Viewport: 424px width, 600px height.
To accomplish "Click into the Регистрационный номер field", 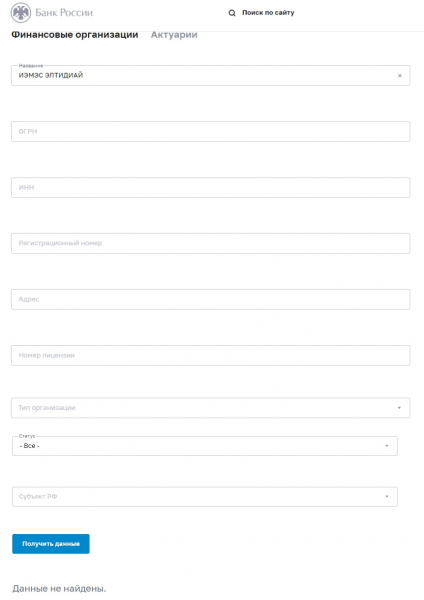I will click(x=210, y=243).
